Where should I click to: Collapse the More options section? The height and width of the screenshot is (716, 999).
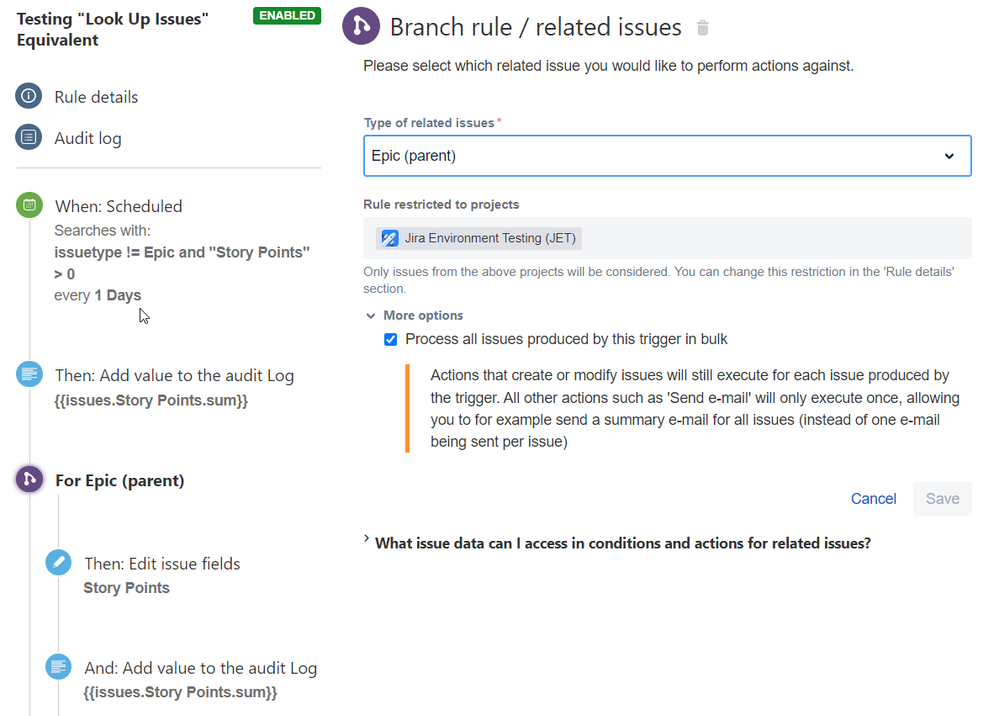click(x=414, y=315)
